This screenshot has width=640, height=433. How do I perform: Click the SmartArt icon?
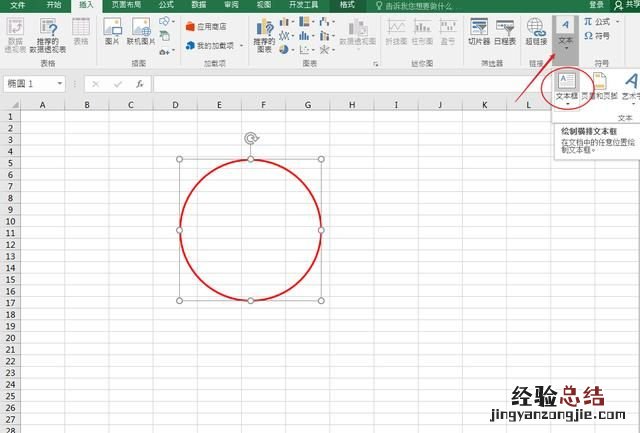[x=164, y=36]
